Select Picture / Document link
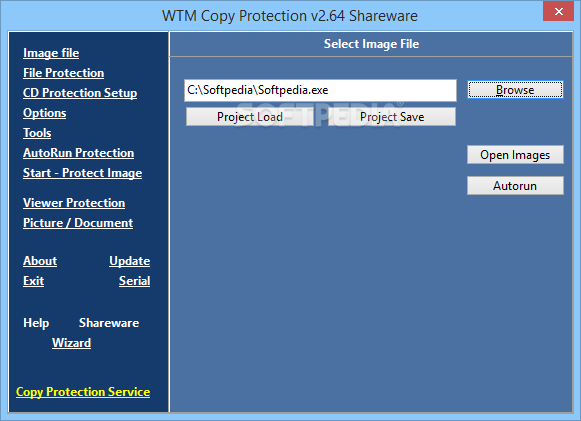Image resolution: width=581 pixels, height=421 pixels. click(78, 223)
